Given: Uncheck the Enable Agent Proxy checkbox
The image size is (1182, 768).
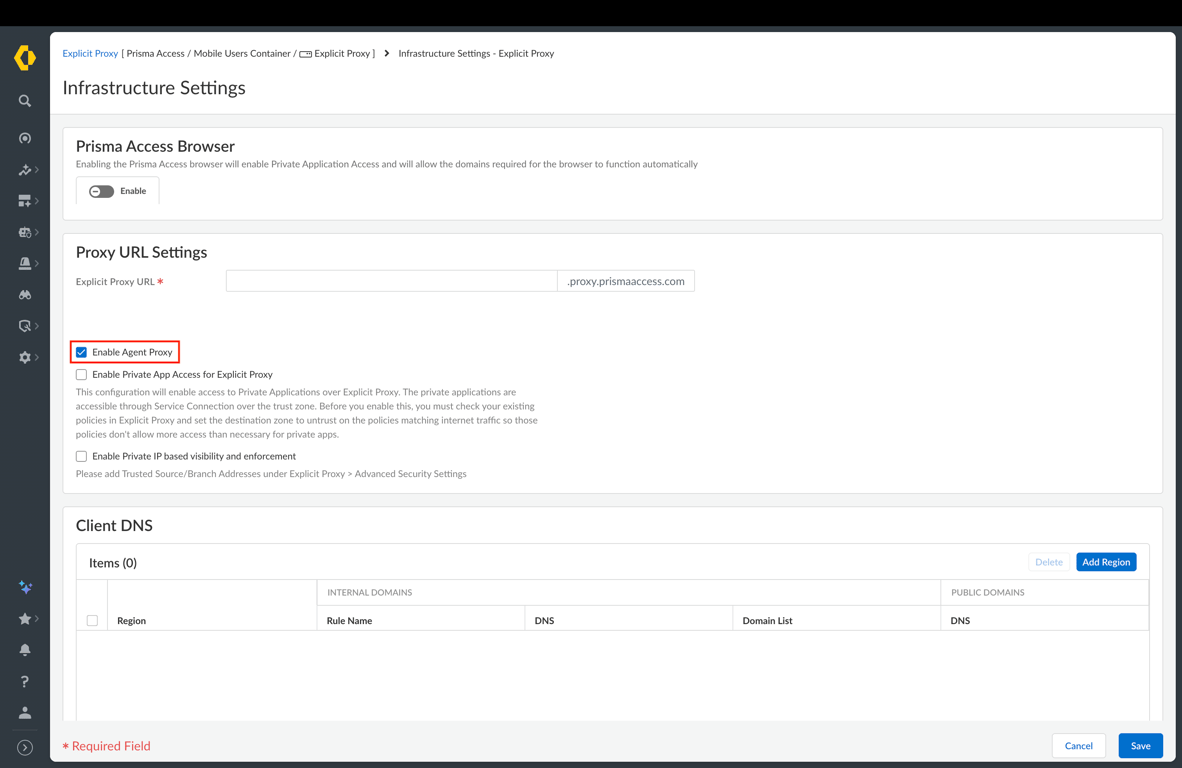Looking at the screenshot, I should coord(81,352).
